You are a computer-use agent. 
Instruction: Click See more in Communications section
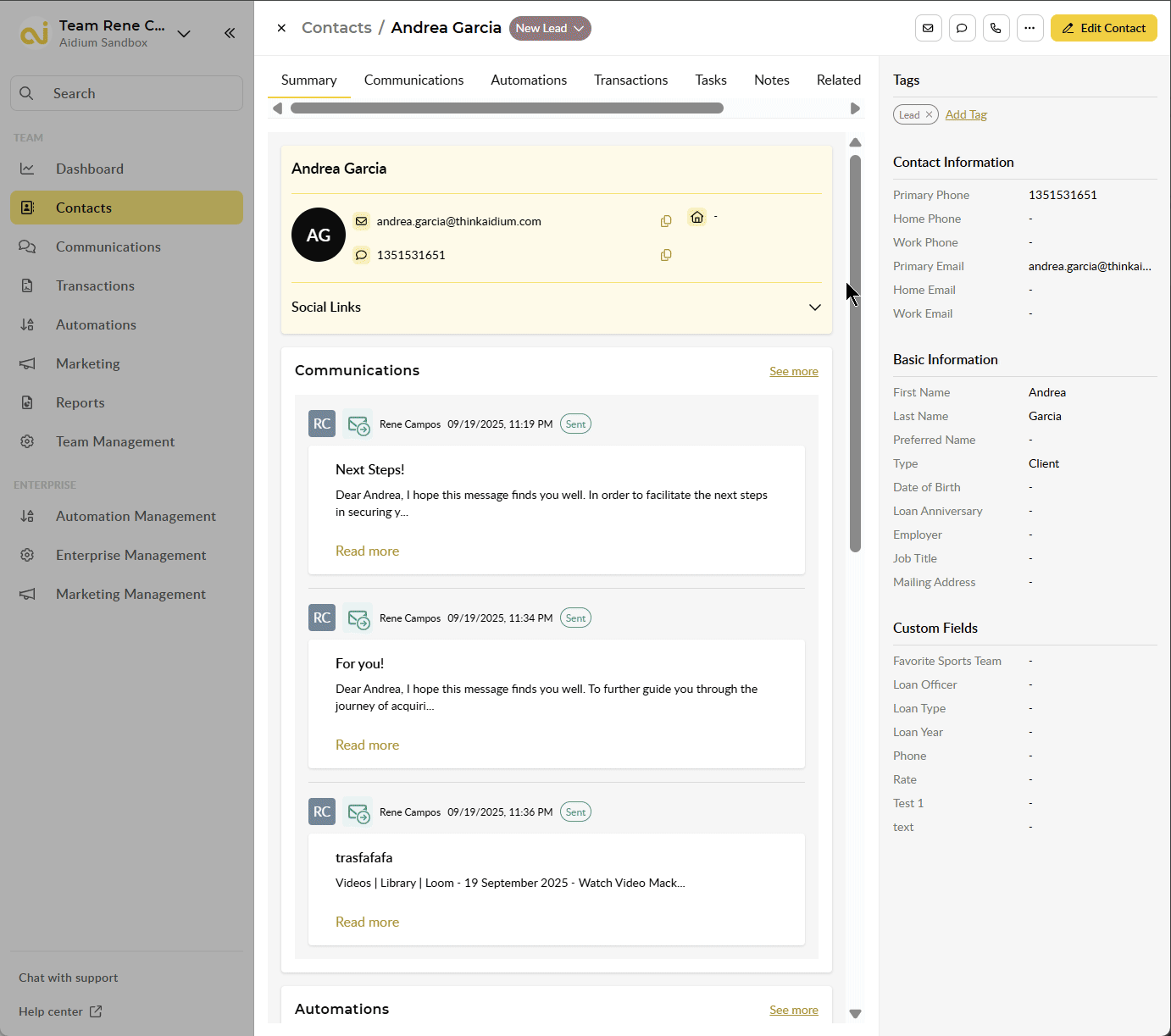pyautogui.click(x=794, y=371)
